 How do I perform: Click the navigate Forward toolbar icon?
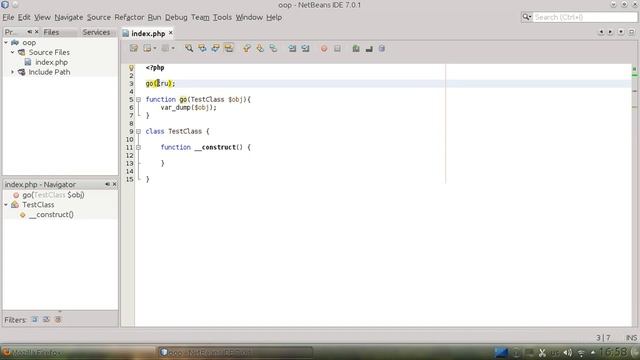(x=165, y=48)
